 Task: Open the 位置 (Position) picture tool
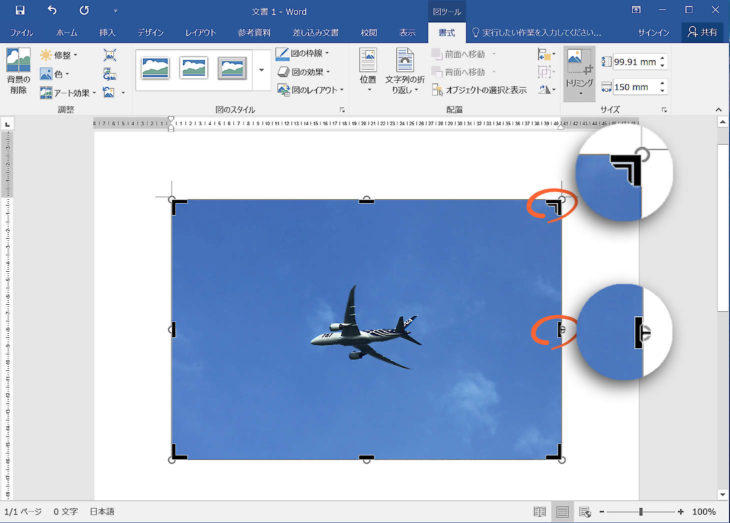367,71
